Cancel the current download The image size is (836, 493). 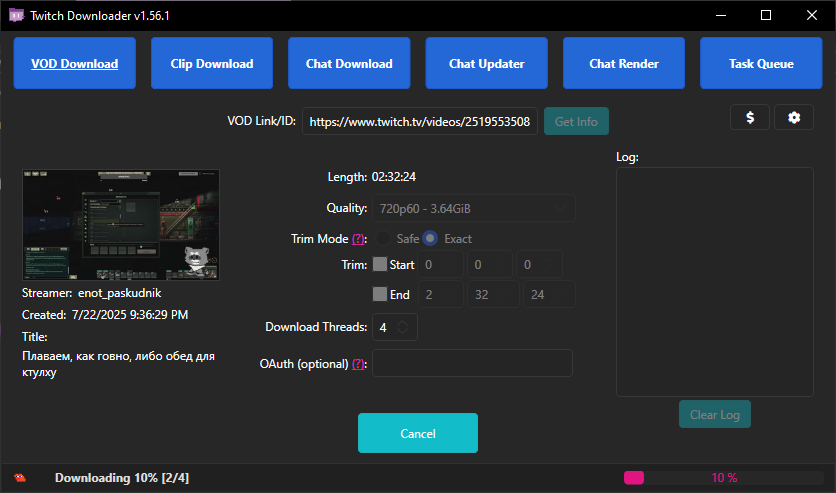(x=418, y=433)
